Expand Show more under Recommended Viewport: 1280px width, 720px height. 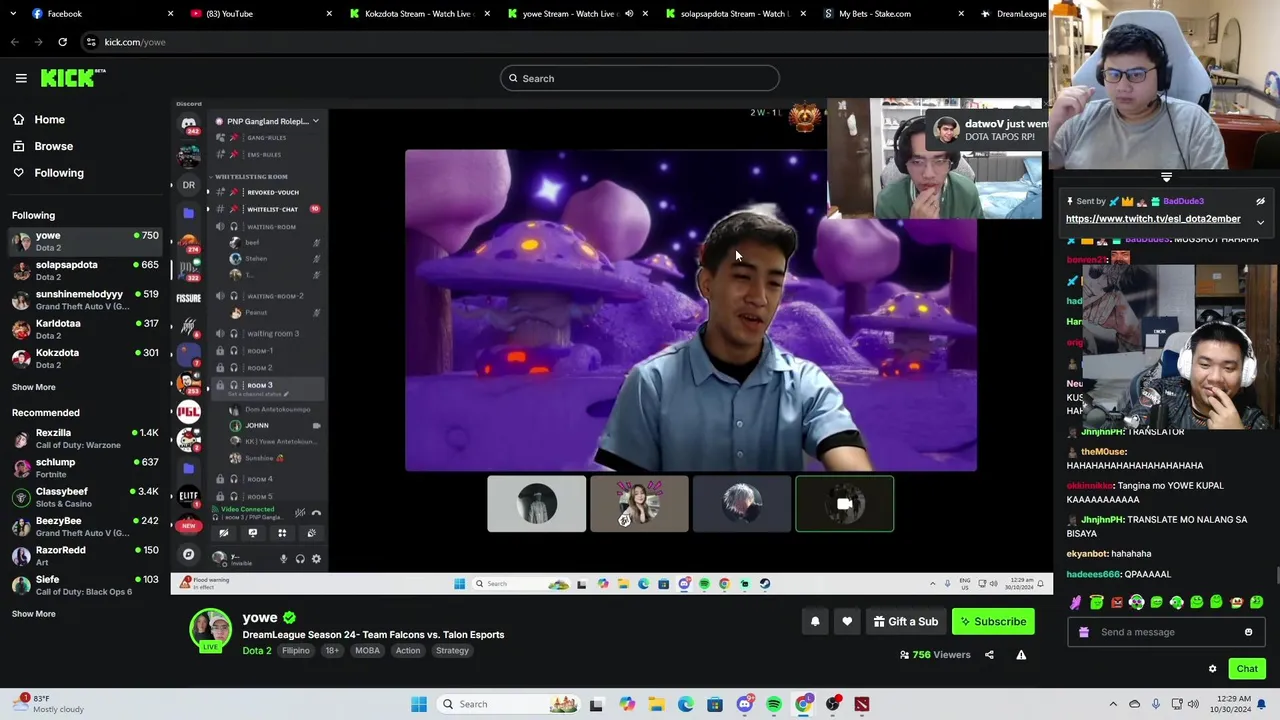(x=33, y=614)
